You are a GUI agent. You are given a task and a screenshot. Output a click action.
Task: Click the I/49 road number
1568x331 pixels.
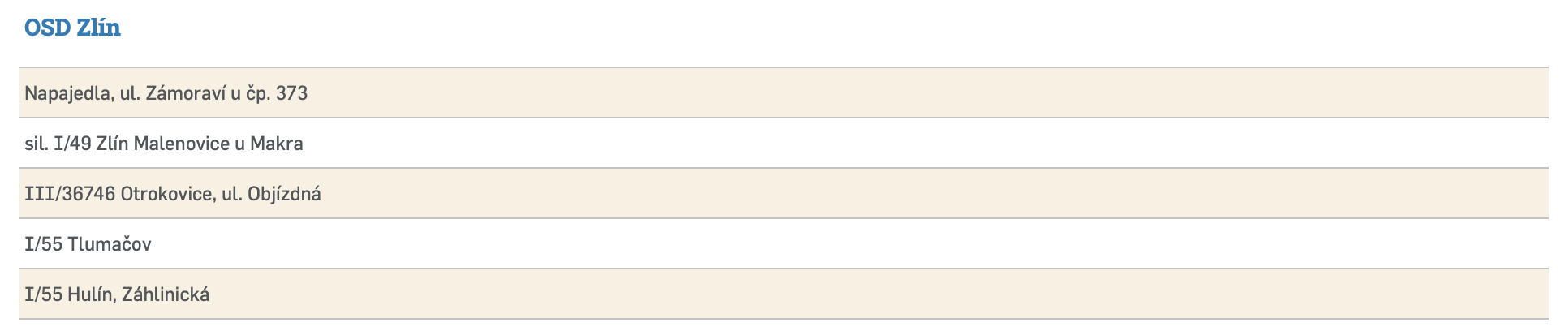(72, 144)
